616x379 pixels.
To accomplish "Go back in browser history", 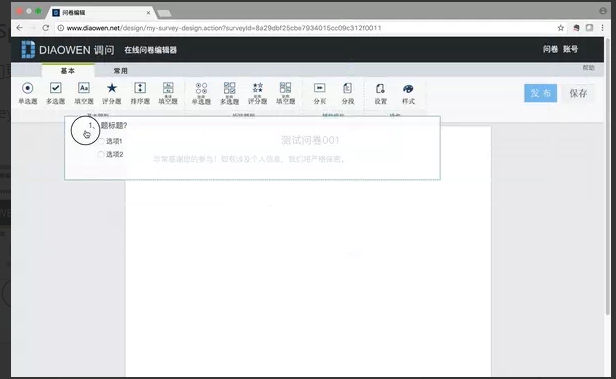I will [20, 28].
